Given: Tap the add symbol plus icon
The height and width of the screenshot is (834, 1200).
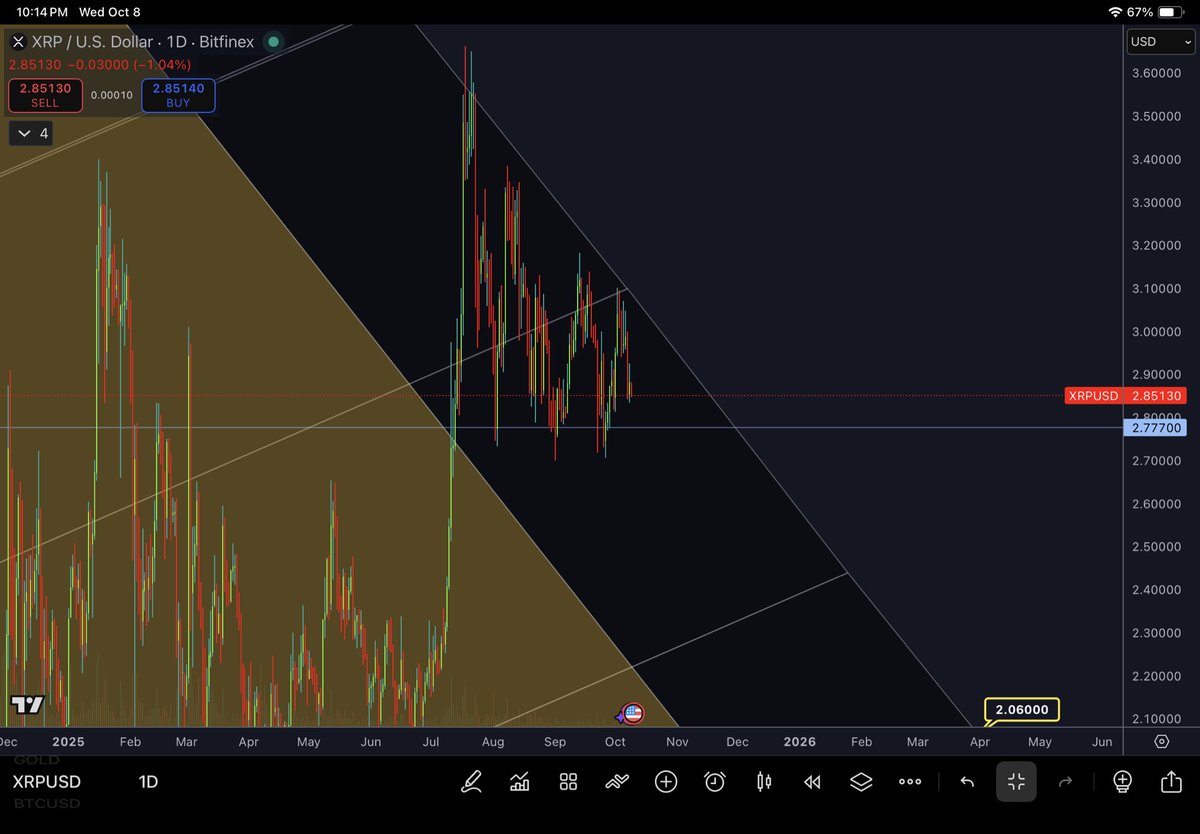Looking at the screenshot, I should (666, 782).
